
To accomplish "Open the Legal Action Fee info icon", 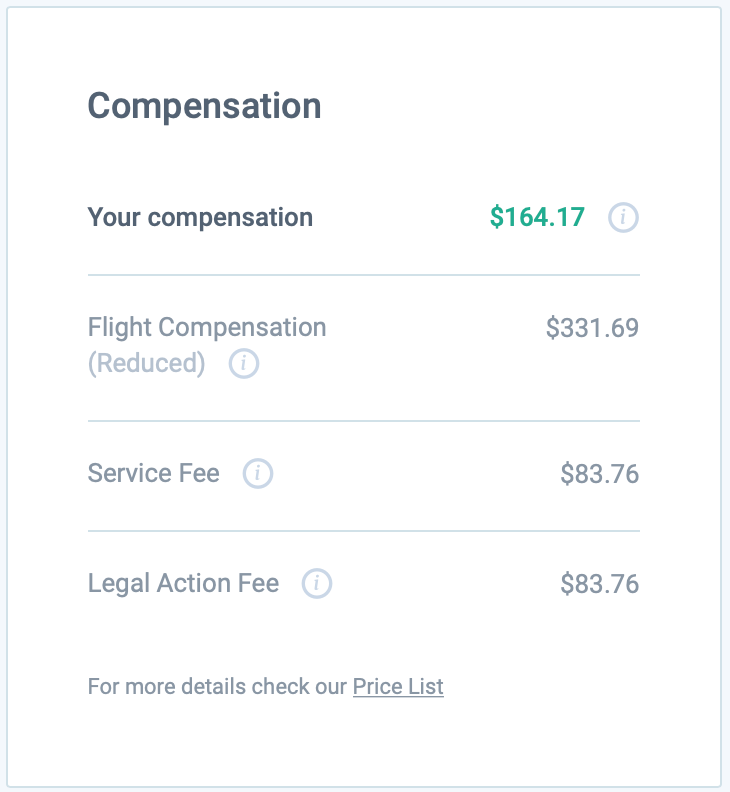I will [317, 583].
